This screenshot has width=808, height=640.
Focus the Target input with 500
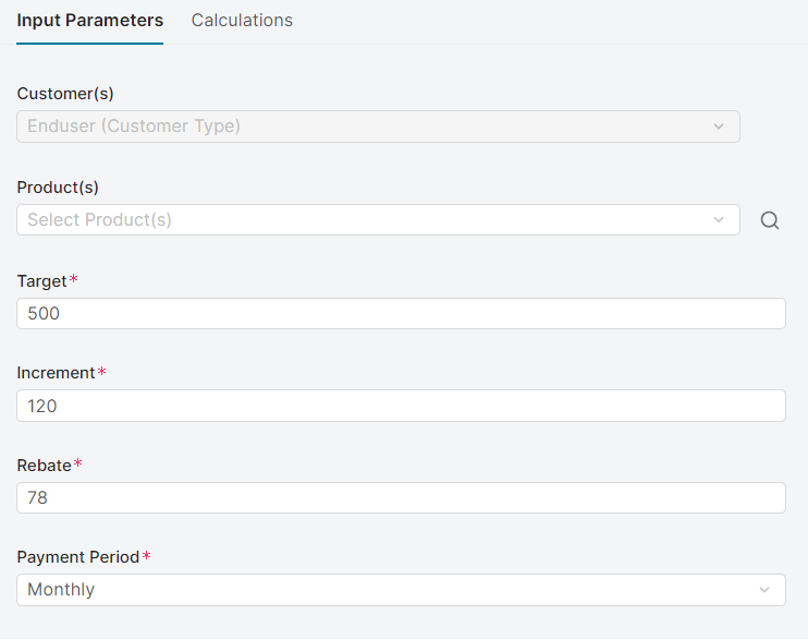[x=400, y=313]
